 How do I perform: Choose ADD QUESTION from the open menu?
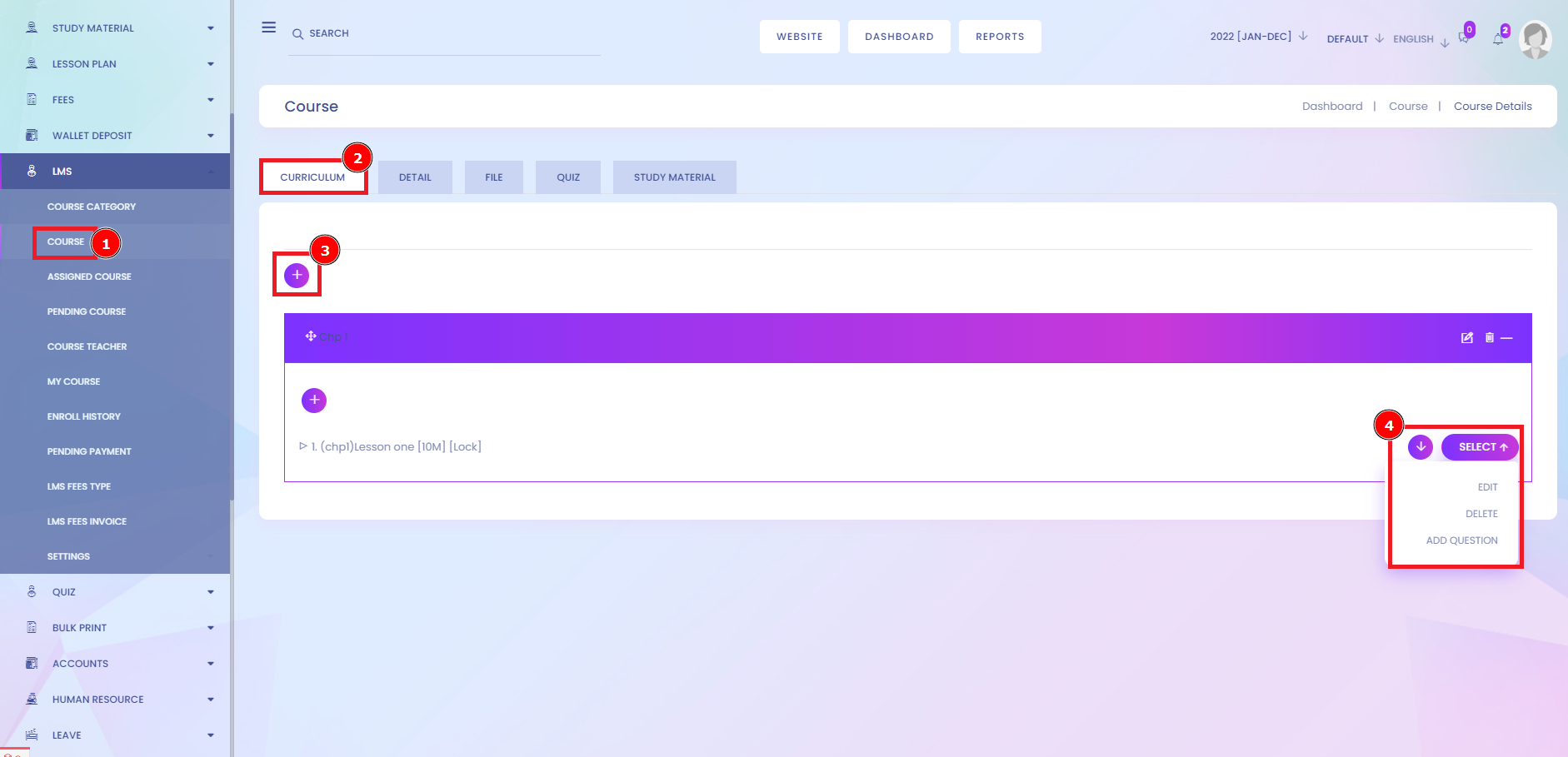1462,540
